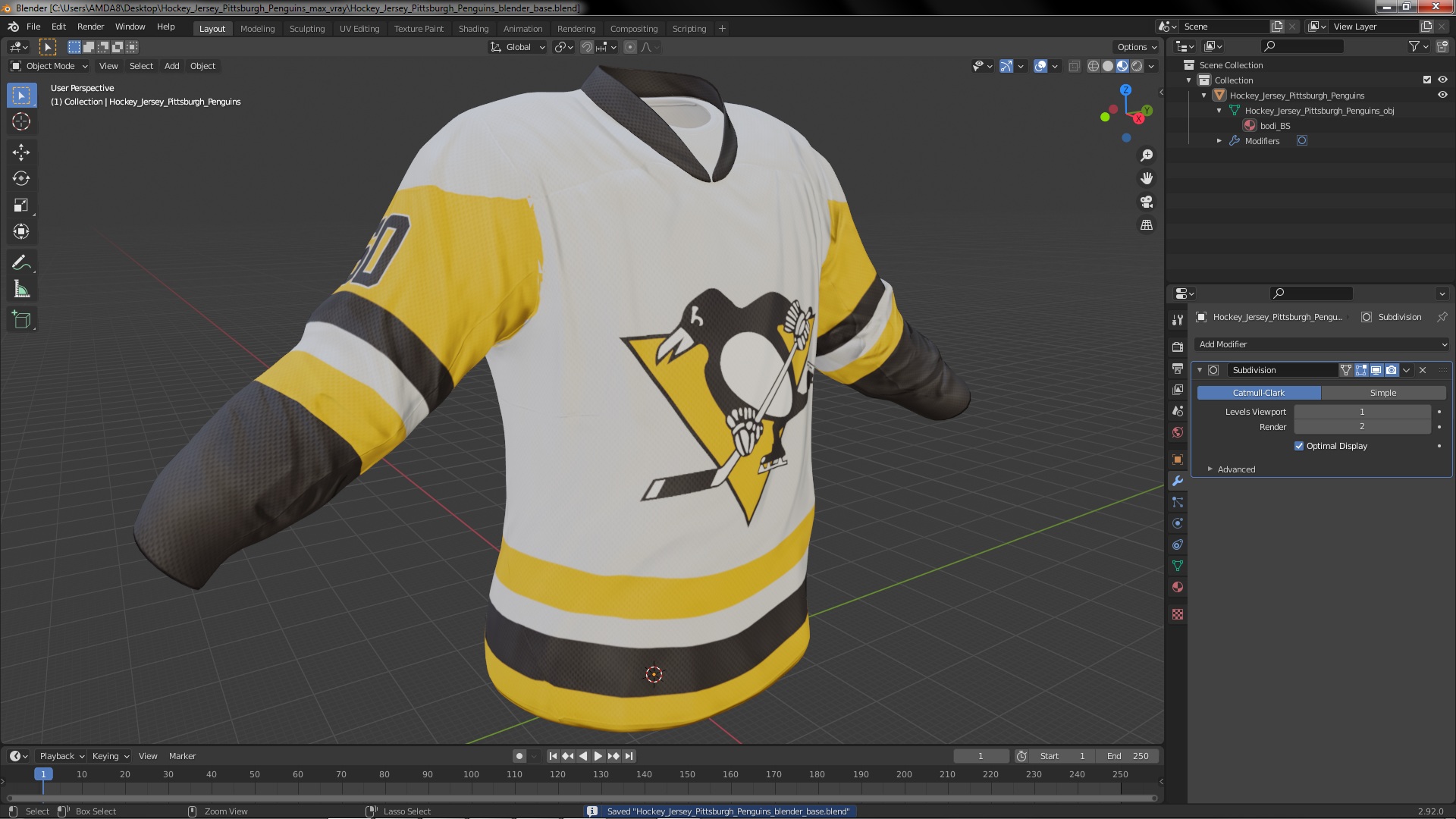1456x819 pixels.
Task: Open Texture properties tab
Action: tap(1178, 614)
